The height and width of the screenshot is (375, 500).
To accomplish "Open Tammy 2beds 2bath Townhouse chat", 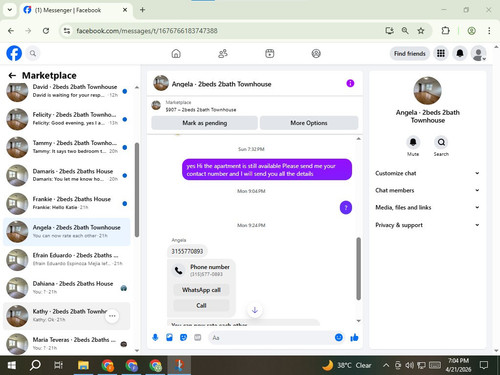I will point(67,147).
